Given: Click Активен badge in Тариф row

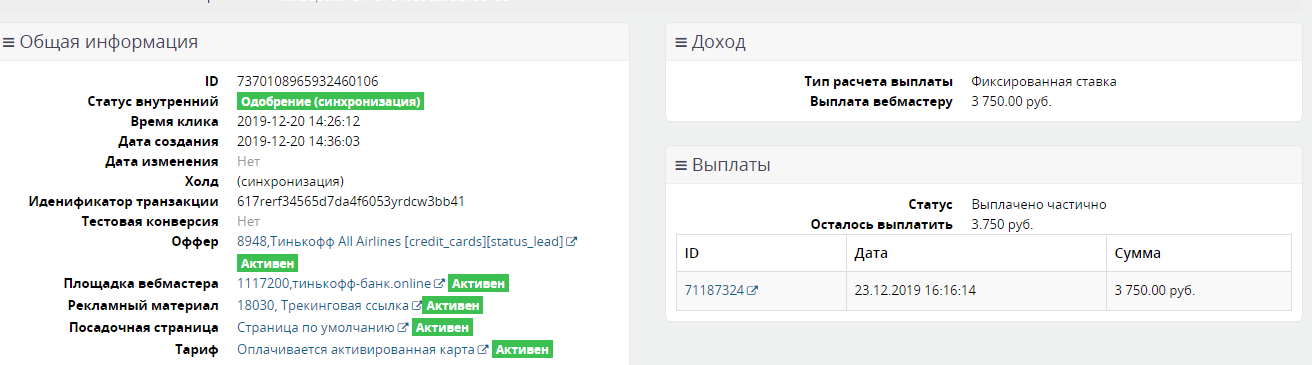Looking at the screenshot, I should (522, 350).
